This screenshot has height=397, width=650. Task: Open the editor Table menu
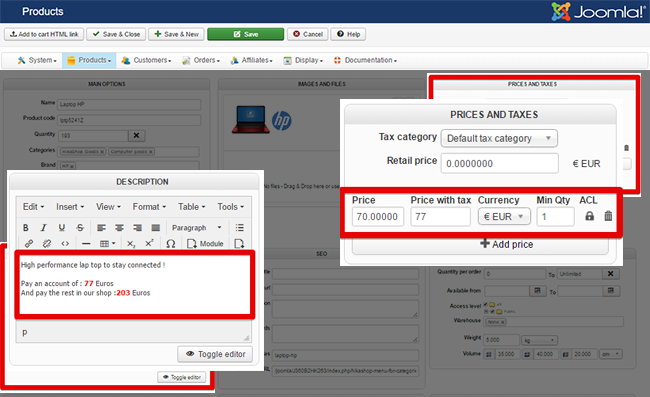coord(192,206)
